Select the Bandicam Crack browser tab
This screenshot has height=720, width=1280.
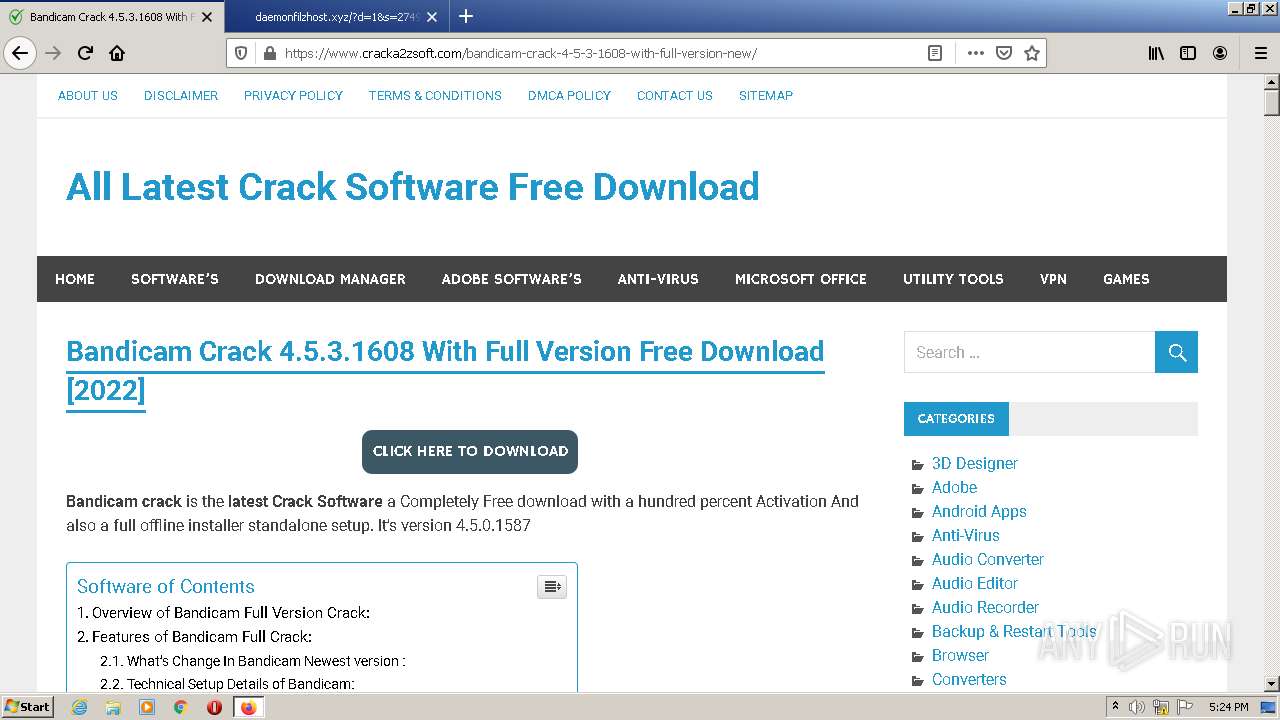[110, 17]
